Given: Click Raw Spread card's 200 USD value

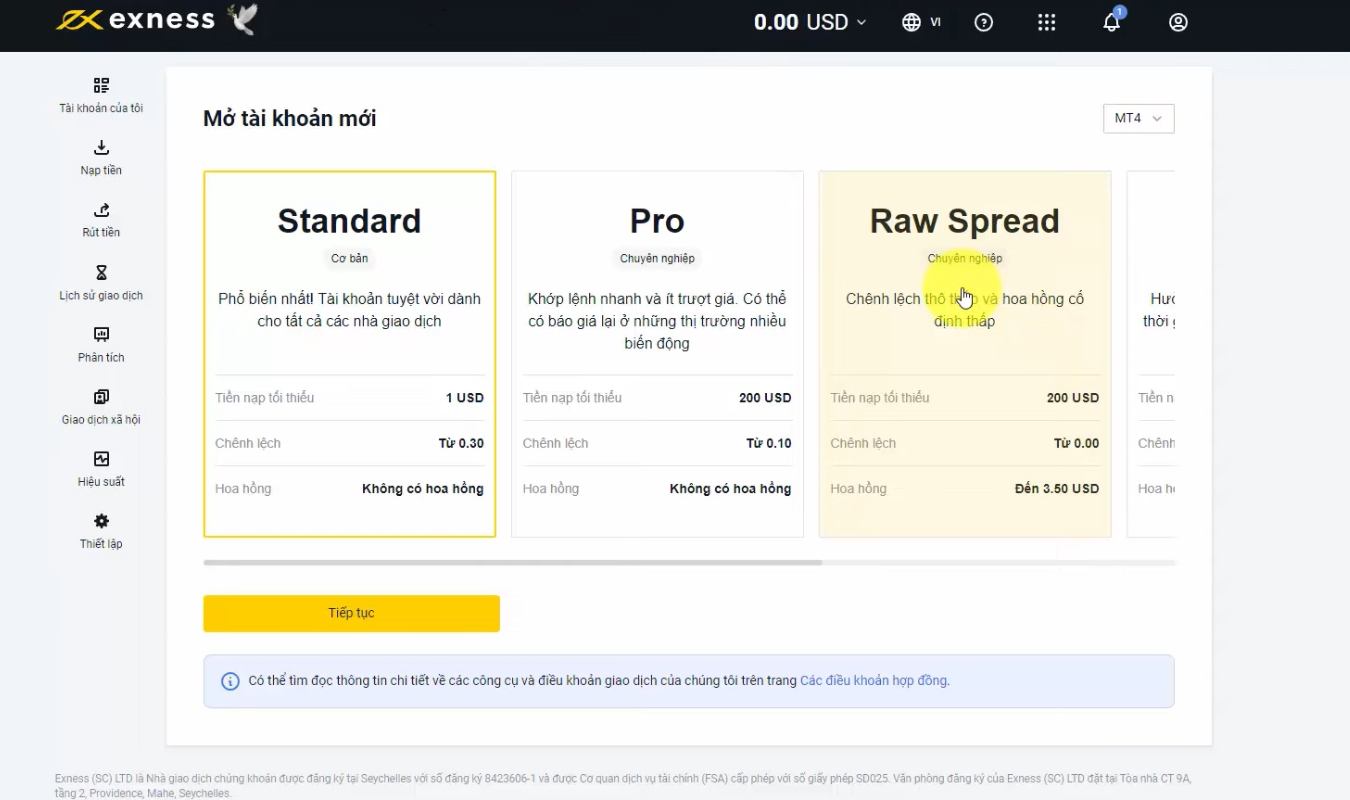Looking at the screenshot, I should pyautogui.click(x=1073, y=398).
